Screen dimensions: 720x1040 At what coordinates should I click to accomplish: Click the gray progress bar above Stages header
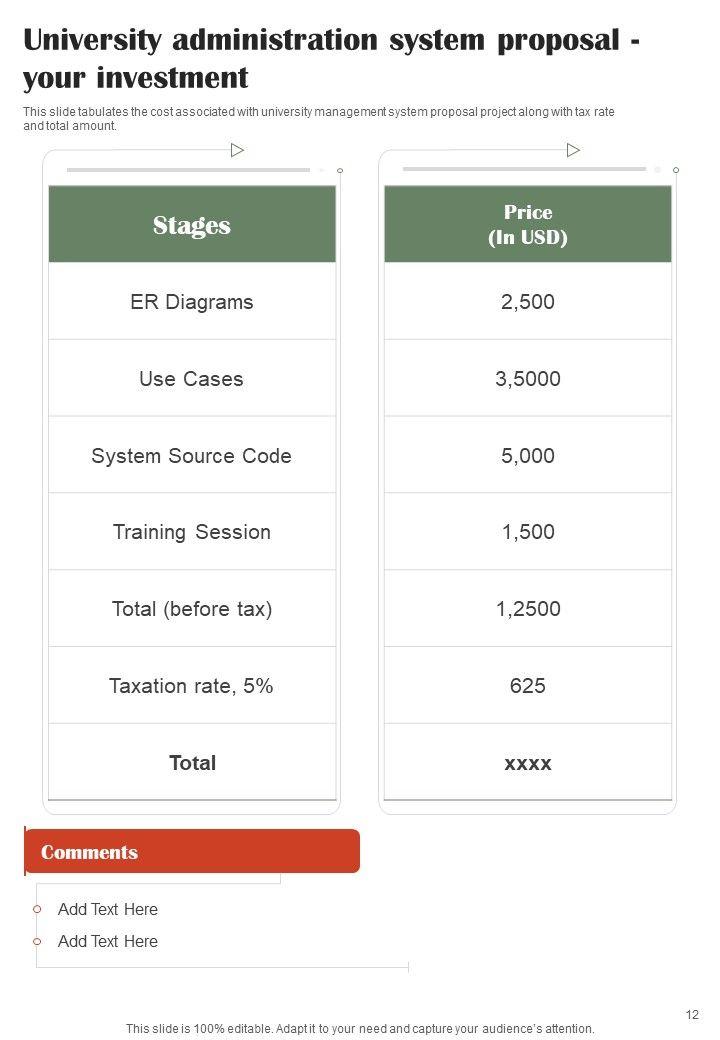(x=188, y=170)
